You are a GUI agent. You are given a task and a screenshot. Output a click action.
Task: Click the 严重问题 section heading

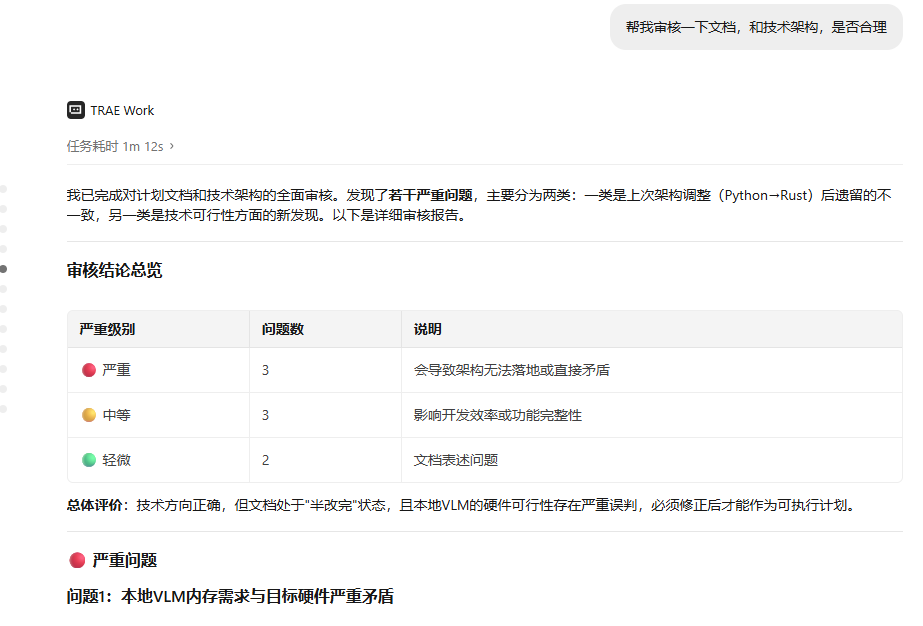pos(125,560)
